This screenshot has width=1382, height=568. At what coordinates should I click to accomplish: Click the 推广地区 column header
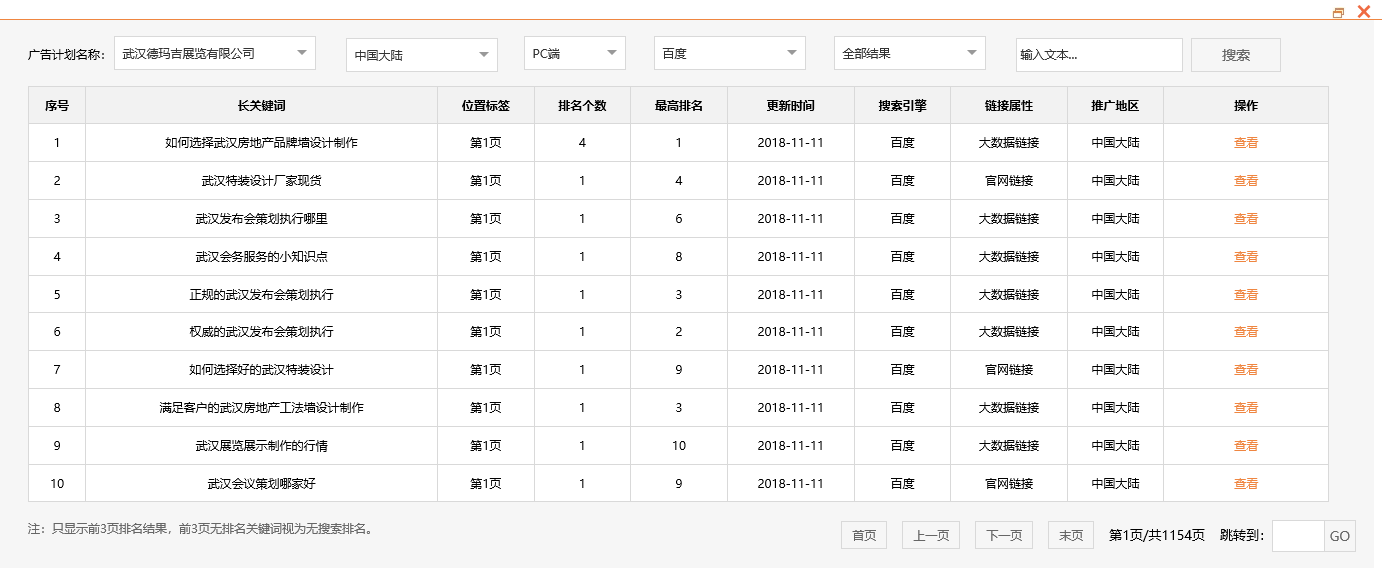point(1116,105)
